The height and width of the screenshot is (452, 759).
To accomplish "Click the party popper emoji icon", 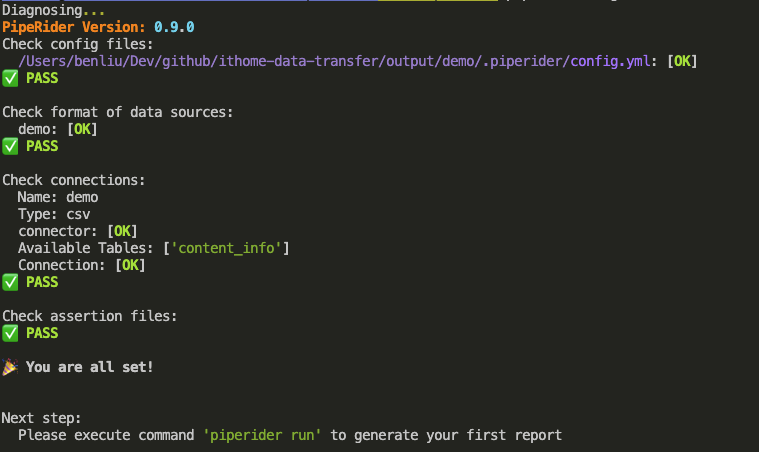I will tap(10, 367).
